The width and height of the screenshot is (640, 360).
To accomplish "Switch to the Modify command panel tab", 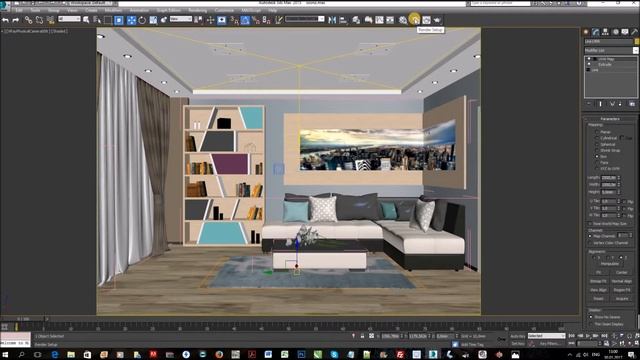I will (596, 32).
